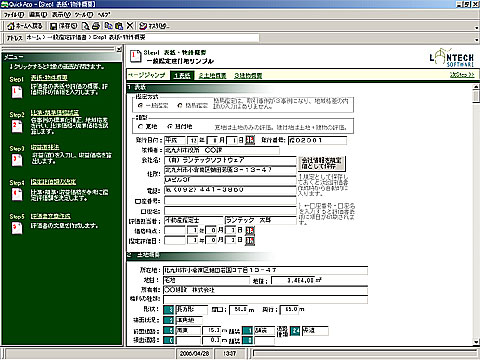Image resolution: width=480 pixels, height=360 pixels.
Task: Click the empty account number (口座番号) field
Action: pos(230,201)
